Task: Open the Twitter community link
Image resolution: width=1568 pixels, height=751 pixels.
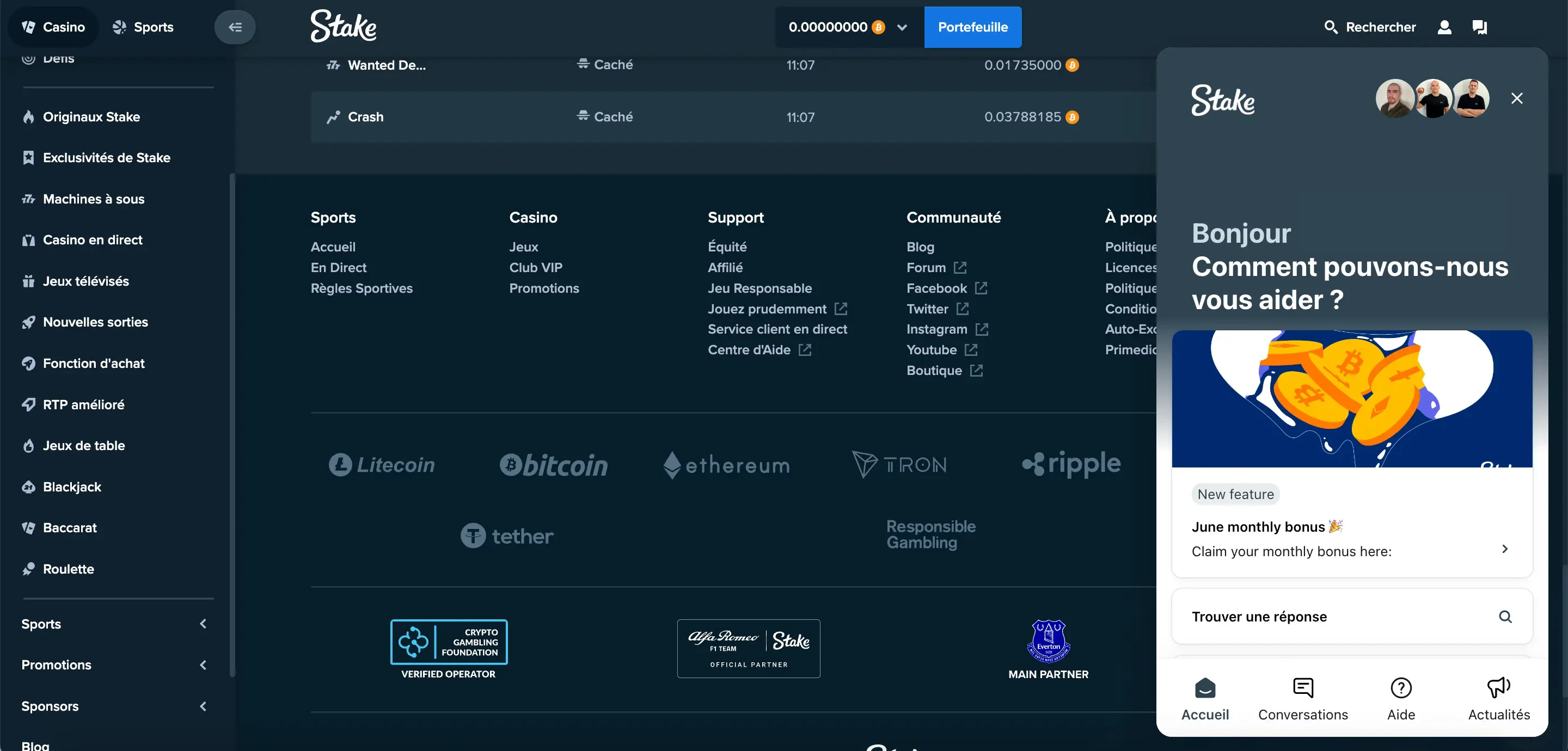Action: 938,309
